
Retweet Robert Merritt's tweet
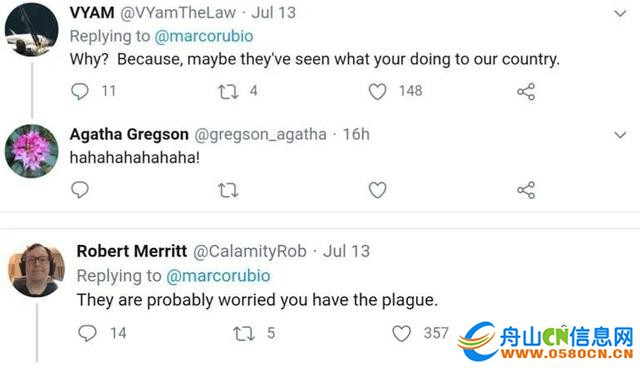[244, 334]
